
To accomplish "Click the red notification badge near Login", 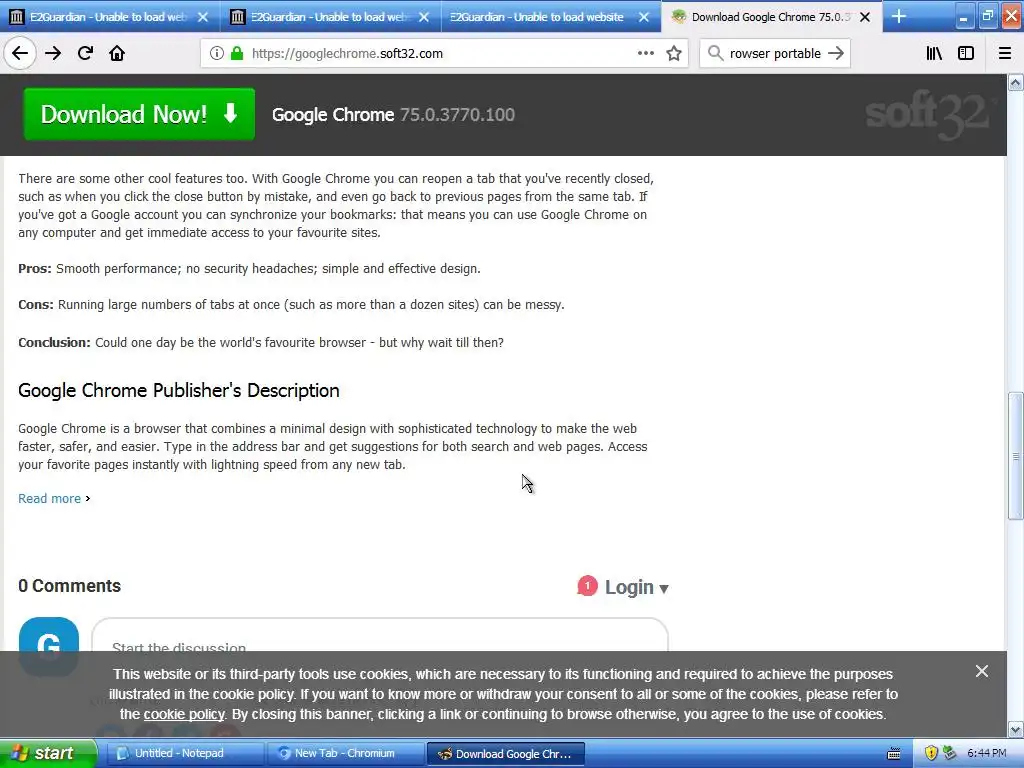I will click(x=587, y=586).
